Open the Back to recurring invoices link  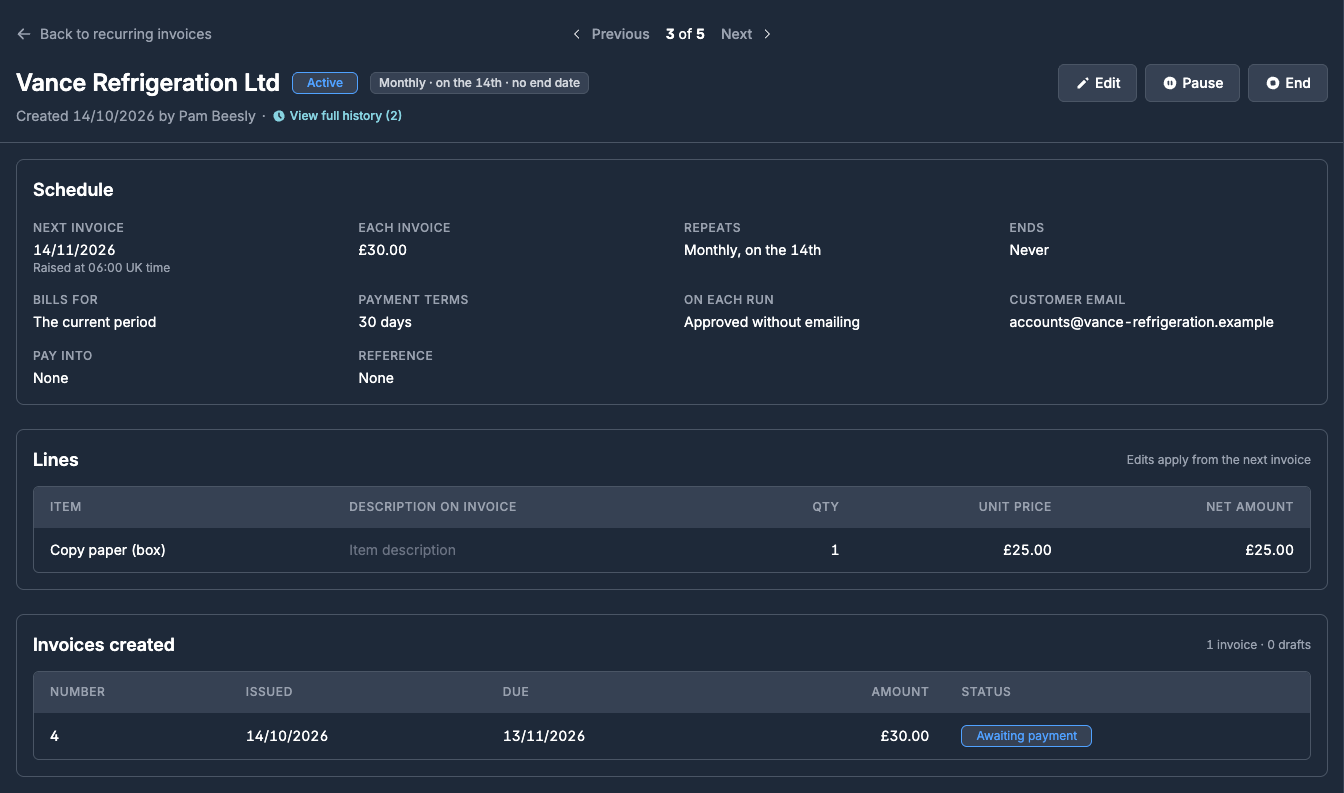tap(114, 34)
